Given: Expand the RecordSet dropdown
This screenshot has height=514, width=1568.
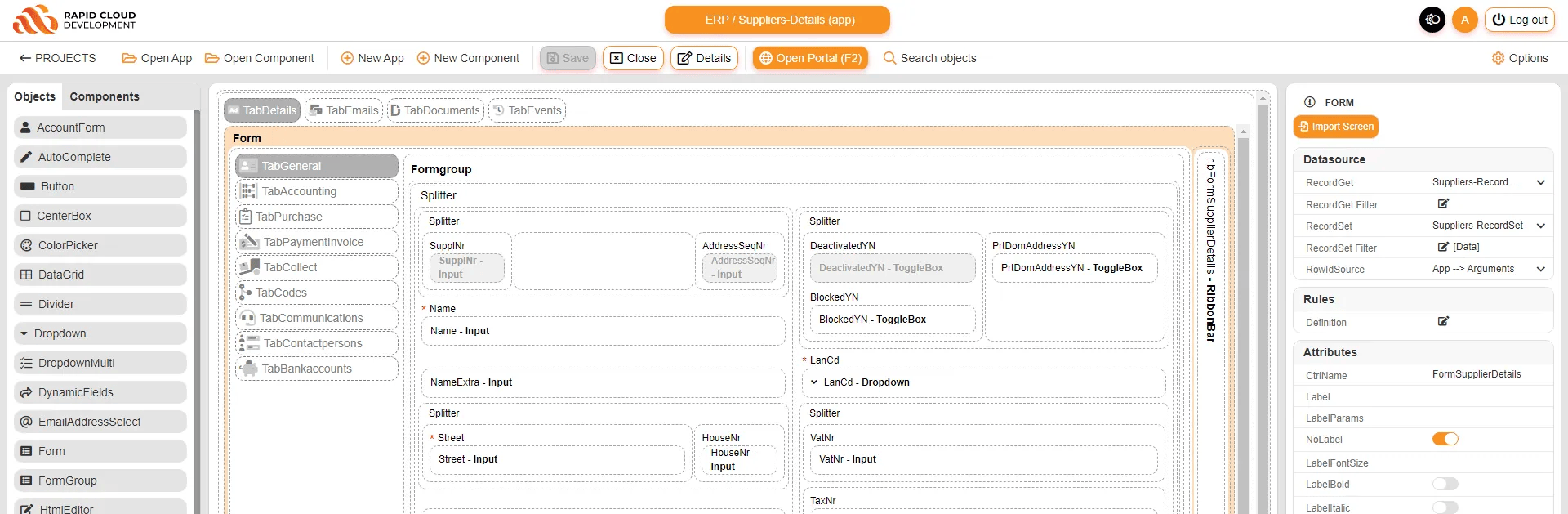Looking at the screenshot, I should (x=1540, y=226).
